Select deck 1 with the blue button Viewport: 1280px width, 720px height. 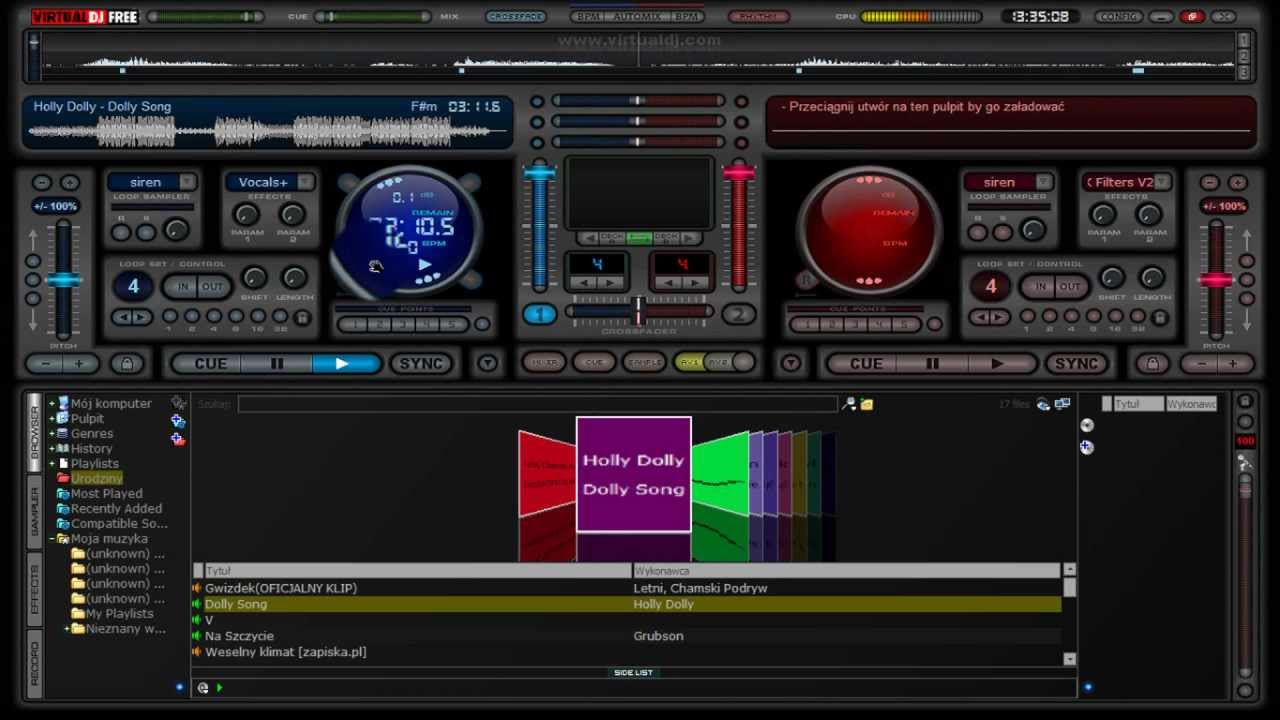pos(539,314)
